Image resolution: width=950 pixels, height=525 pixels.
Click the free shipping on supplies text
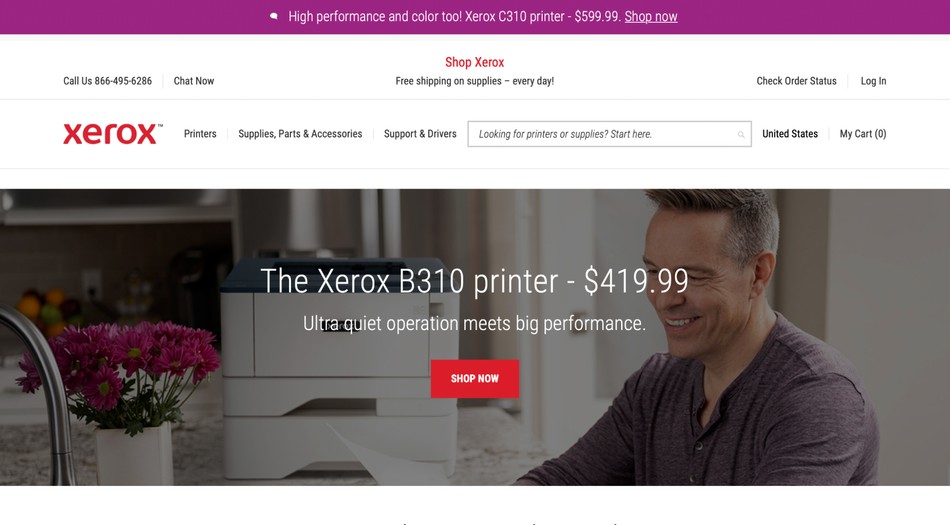tap(474, 81)
